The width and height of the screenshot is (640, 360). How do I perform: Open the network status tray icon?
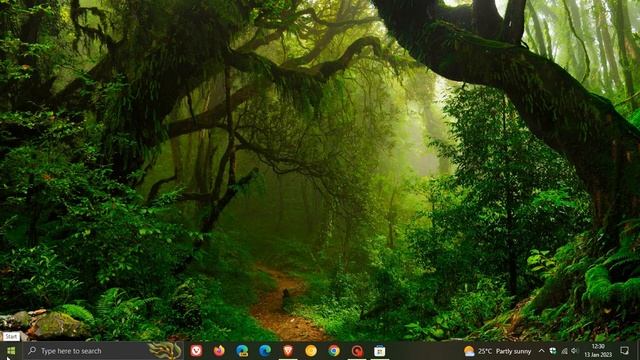point(564,351)
